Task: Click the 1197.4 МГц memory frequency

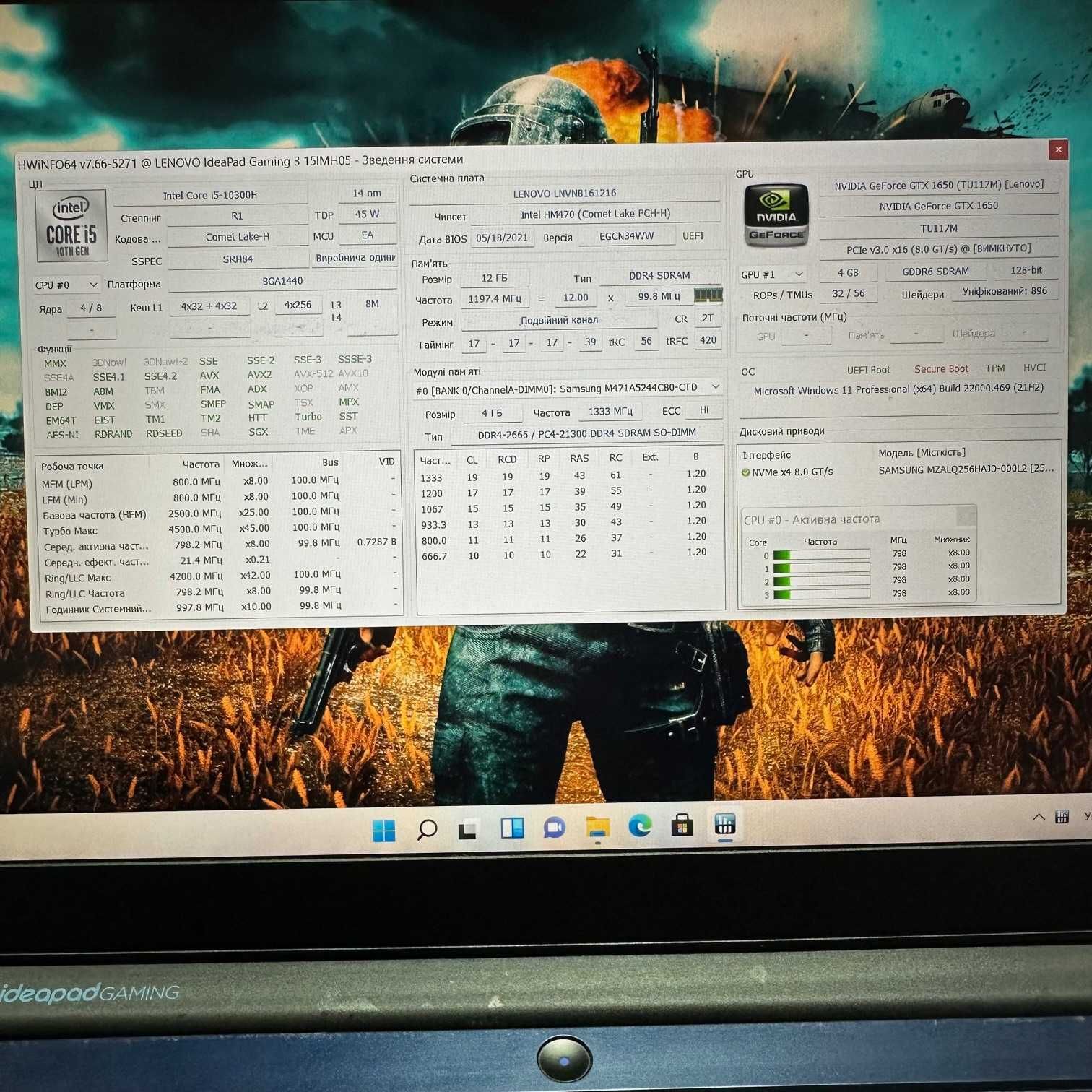Action: 495,299
